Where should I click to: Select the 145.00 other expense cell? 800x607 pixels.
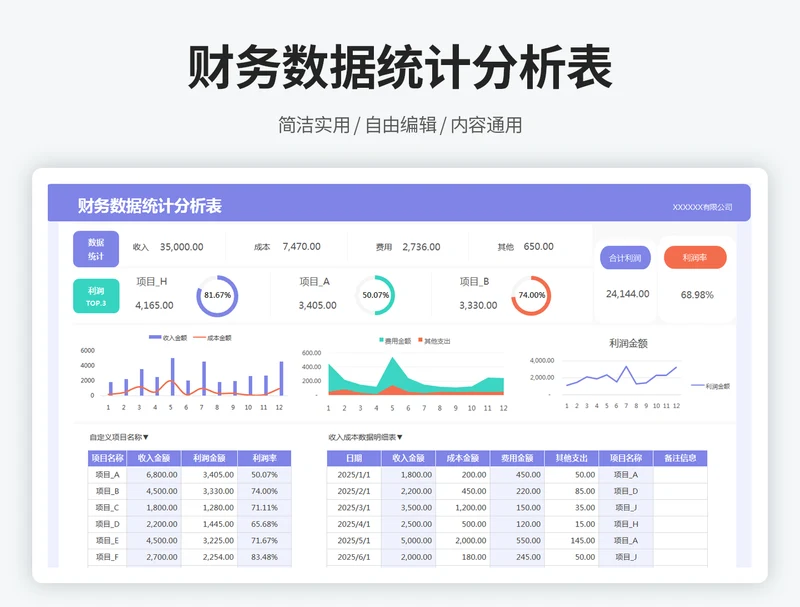[571, 540]
